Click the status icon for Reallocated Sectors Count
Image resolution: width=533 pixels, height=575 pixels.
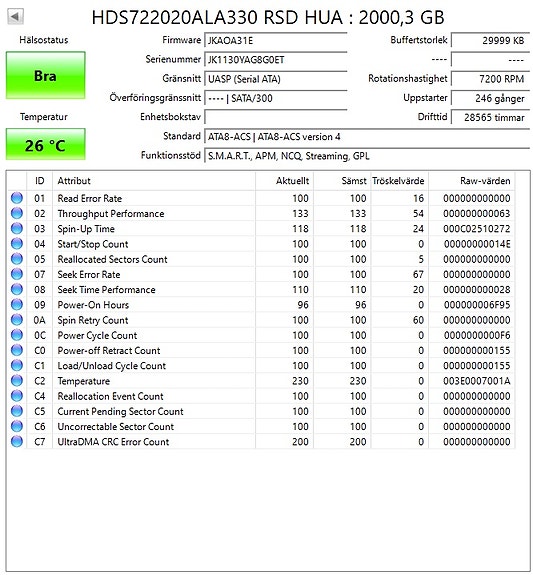[x=17, y=259]
